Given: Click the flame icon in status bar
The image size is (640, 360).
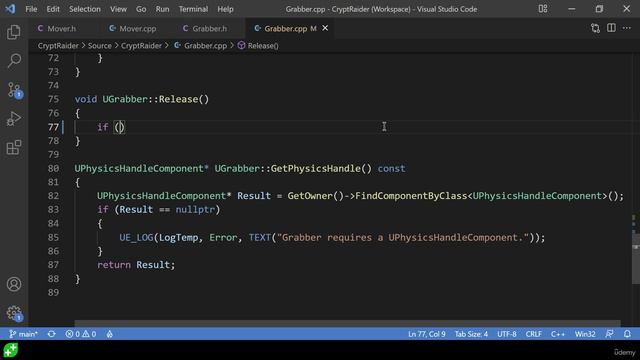Looking at the screenshot, I should (109, 334).
